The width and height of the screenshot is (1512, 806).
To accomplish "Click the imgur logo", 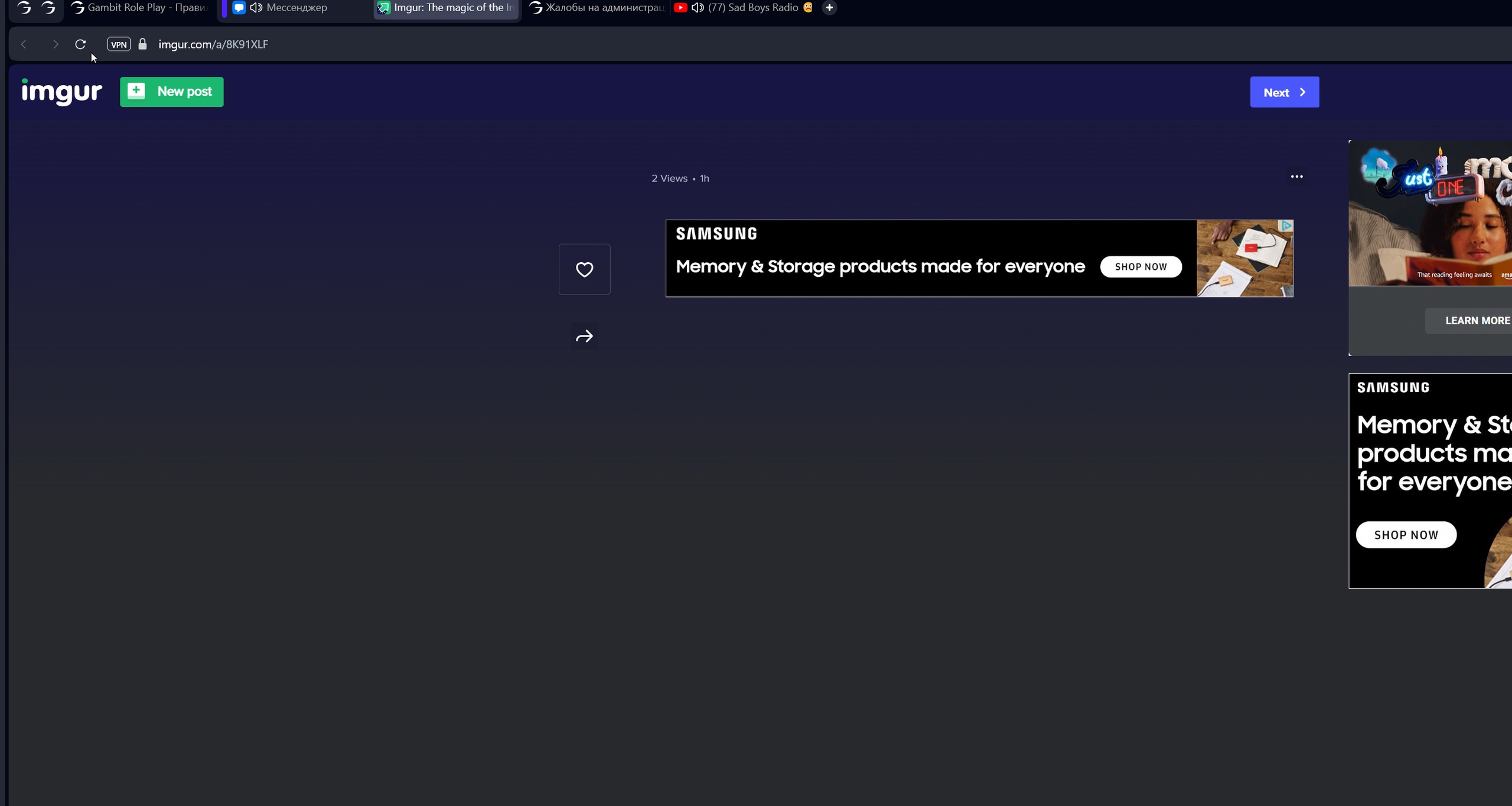I will coord(62,92).
